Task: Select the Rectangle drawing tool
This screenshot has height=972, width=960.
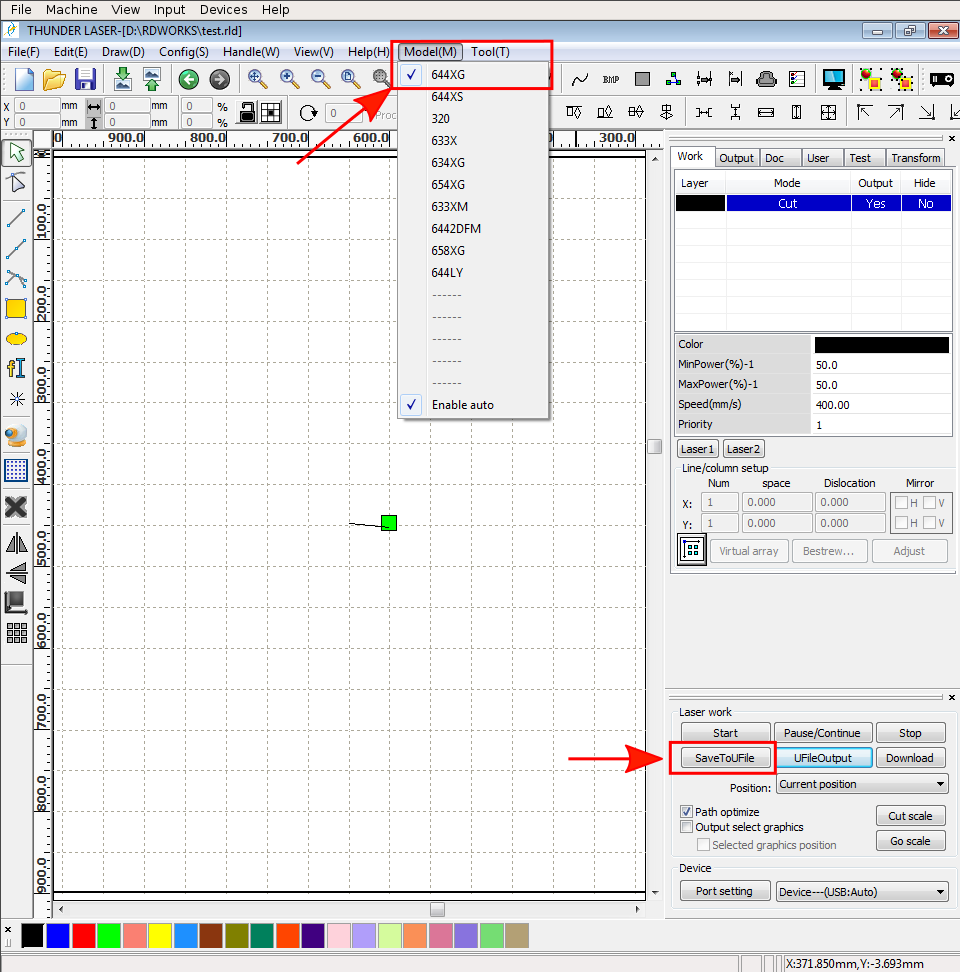Action: [16, 308]
